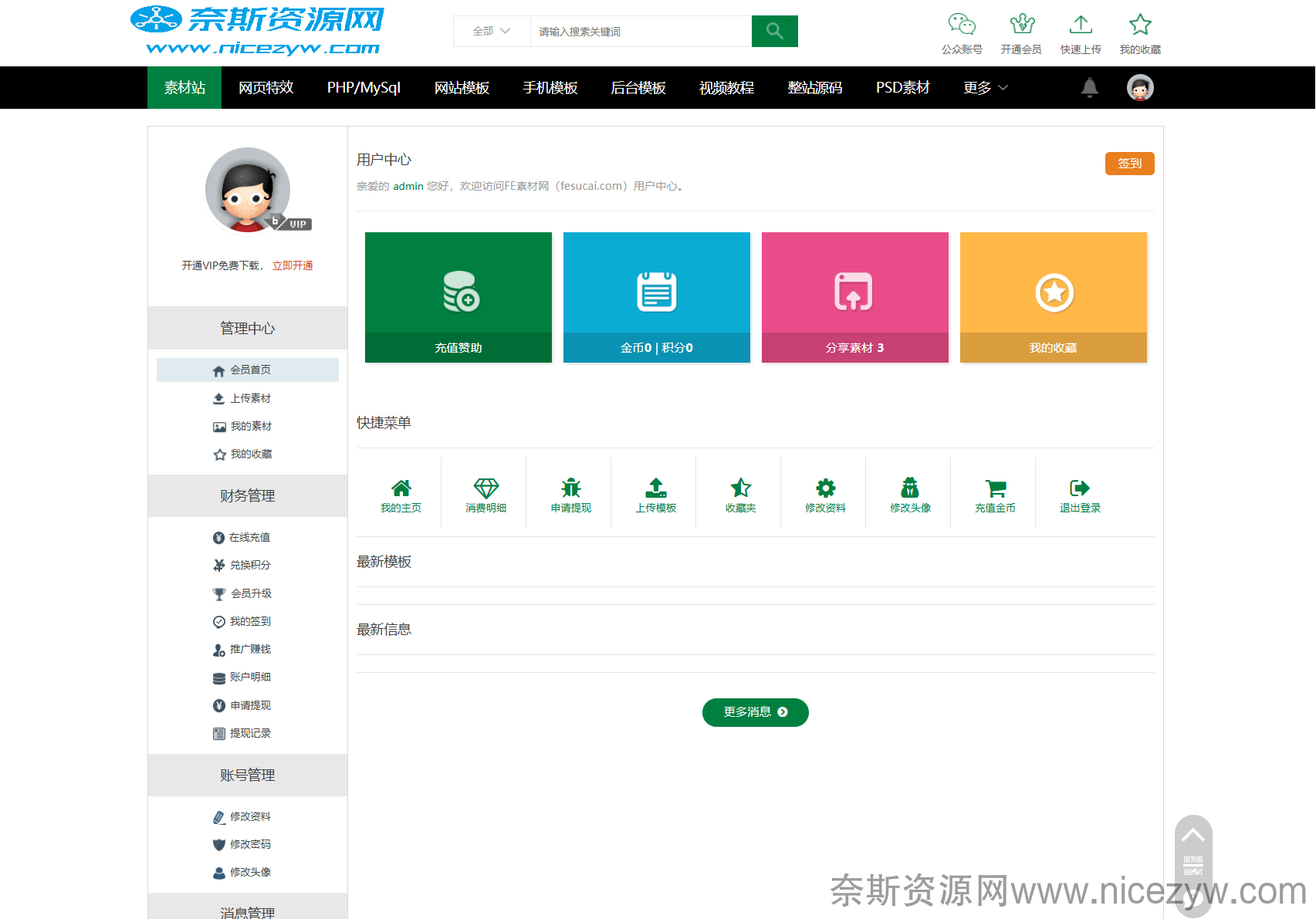The width and height of the screenshot is (1316, 919).
Task: Open the notification bell icon
Action: coord(1089,88)
